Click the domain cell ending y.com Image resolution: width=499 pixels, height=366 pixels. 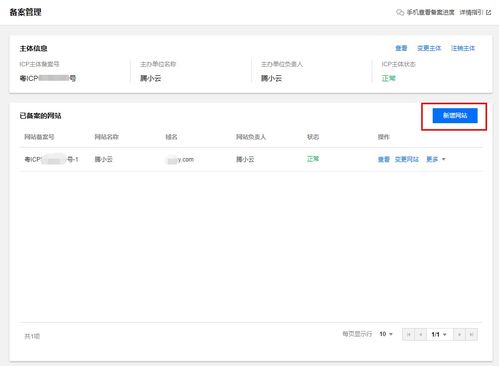pyautogui.click(x=180, y=160)
